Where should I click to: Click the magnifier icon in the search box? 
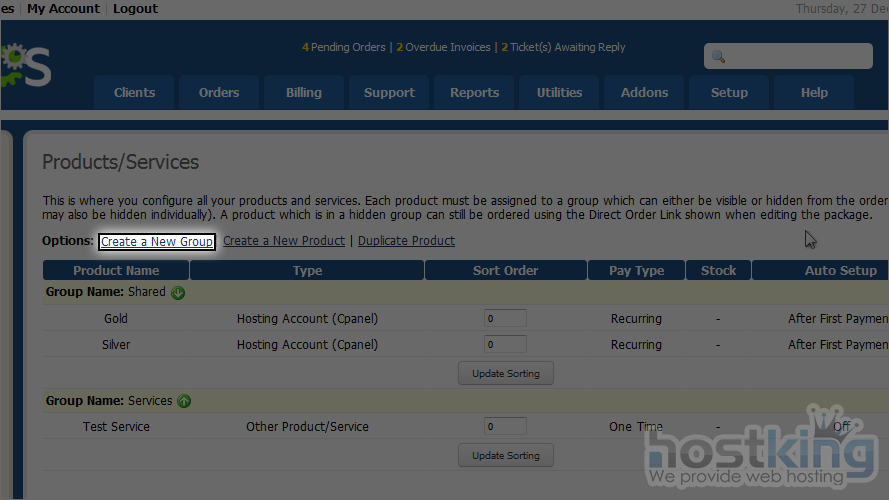tap(718, 57)
